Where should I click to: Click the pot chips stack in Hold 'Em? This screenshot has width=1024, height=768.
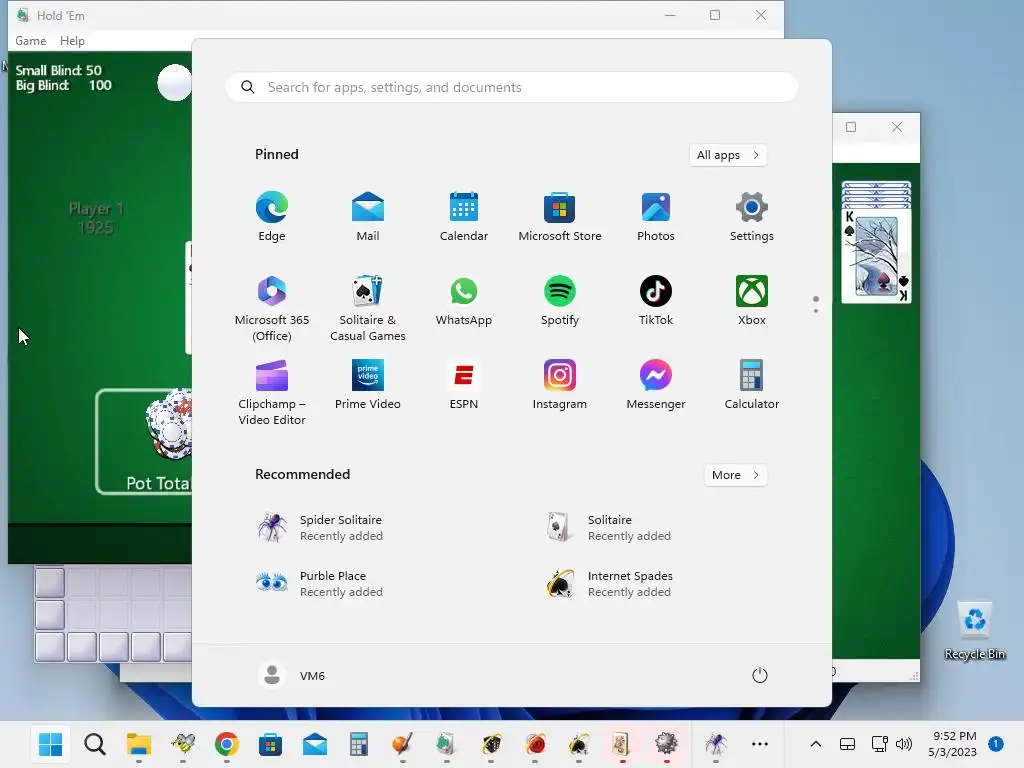[168, 424]
